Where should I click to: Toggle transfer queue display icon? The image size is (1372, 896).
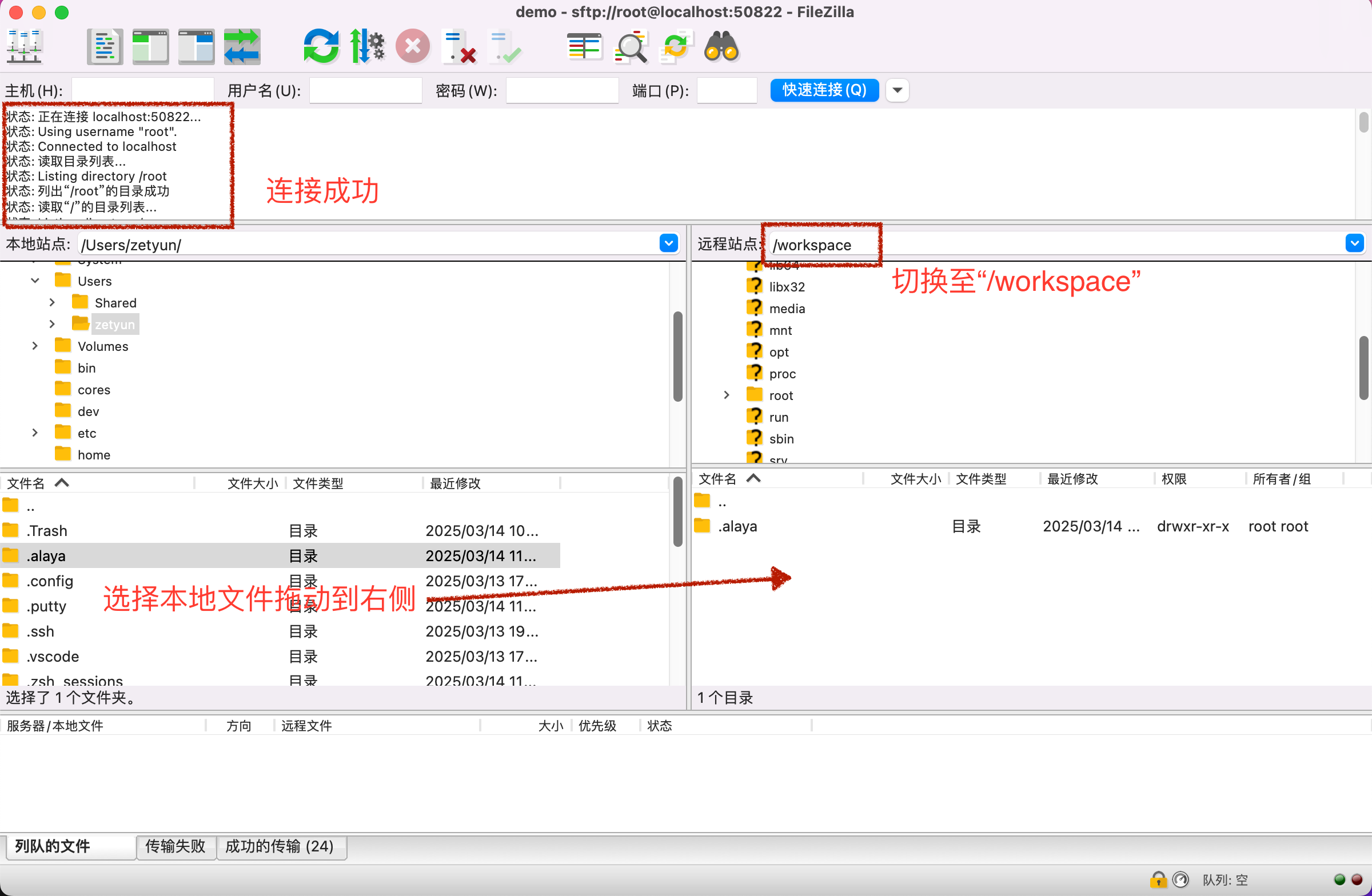click(x=242, y=46)
